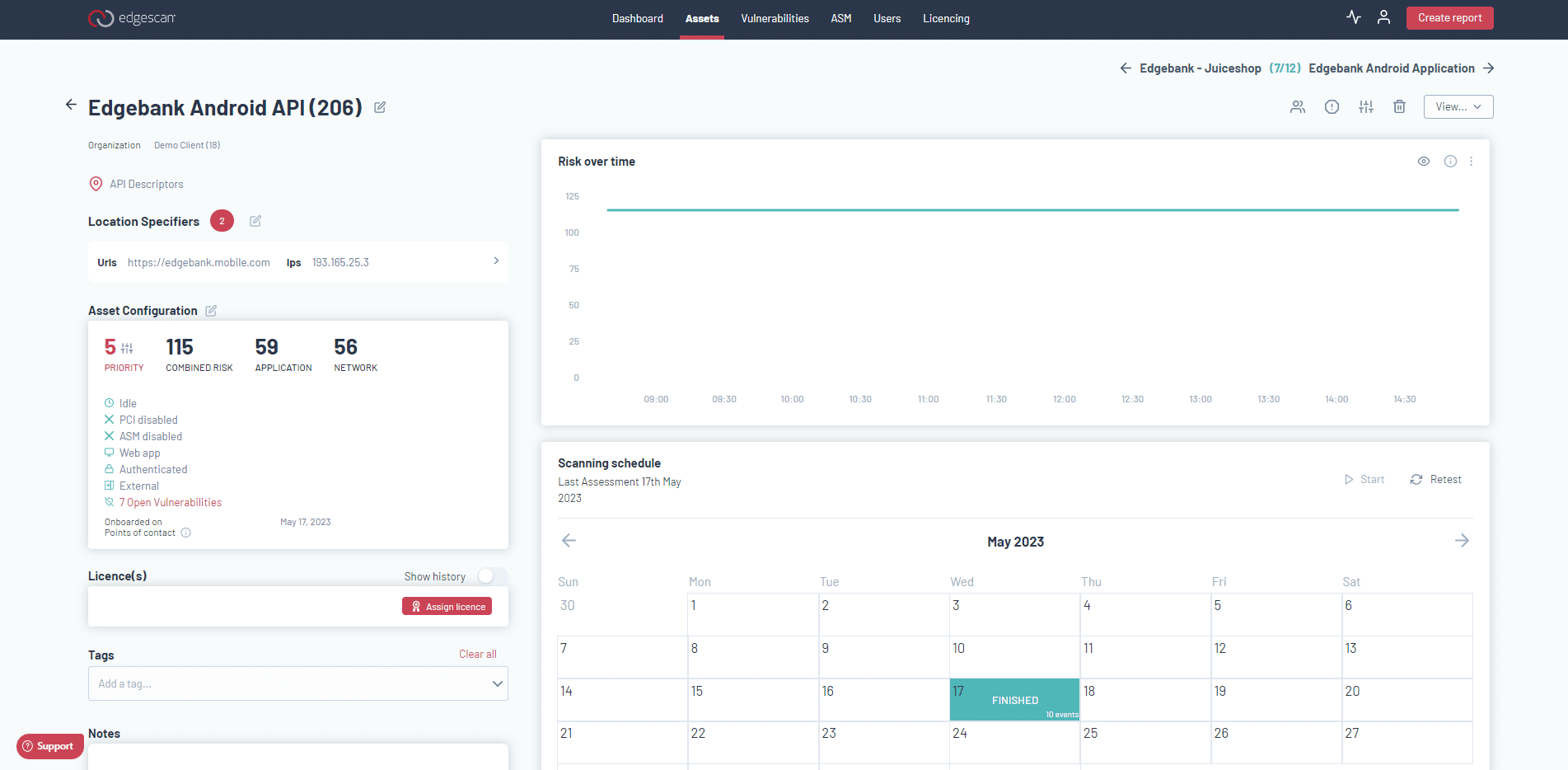Open the View... dropdown
The width and height of the screenshot is (1568, 770).
[x=1458, y=106]
